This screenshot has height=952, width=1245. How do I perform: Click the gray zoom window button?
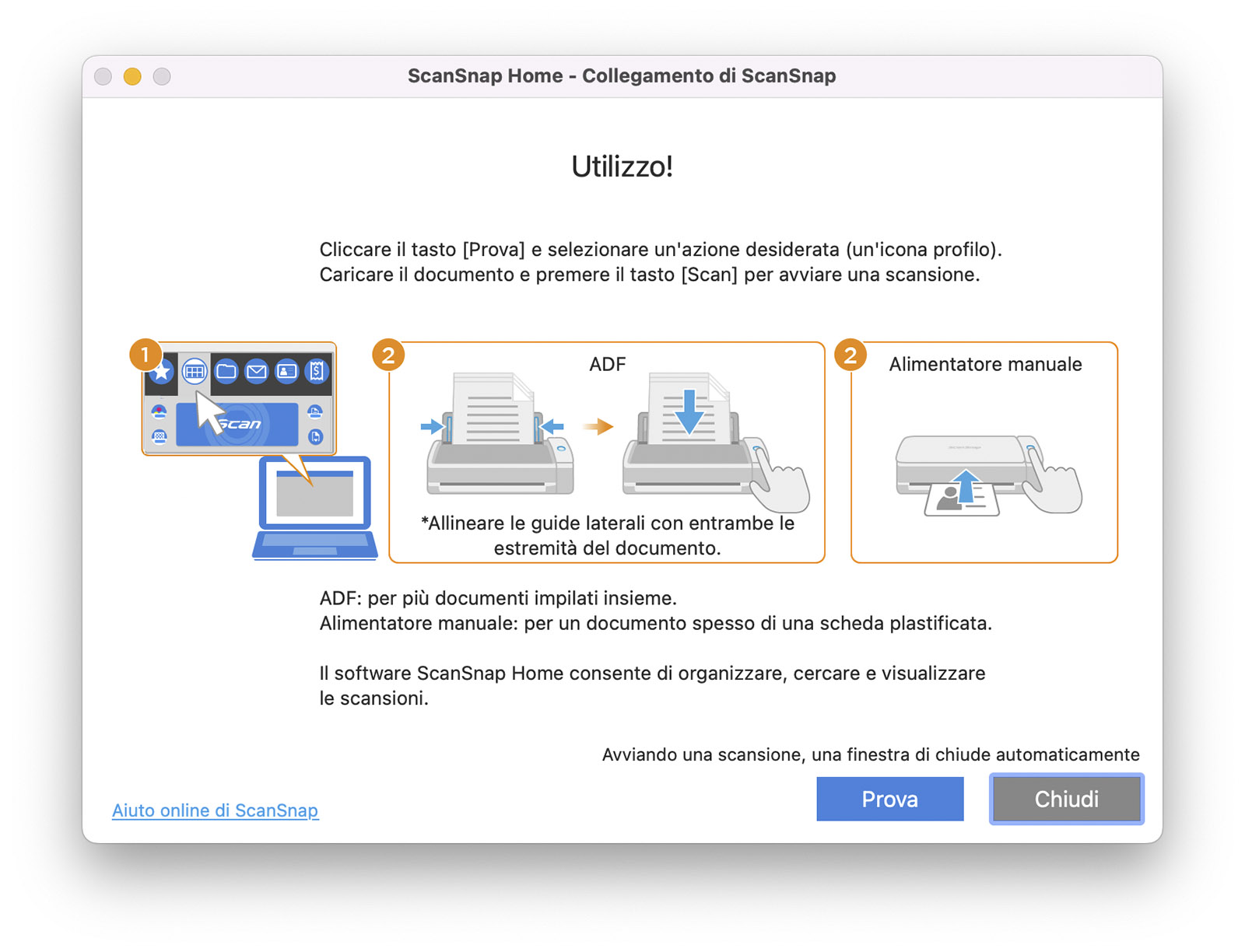(162, 76)
